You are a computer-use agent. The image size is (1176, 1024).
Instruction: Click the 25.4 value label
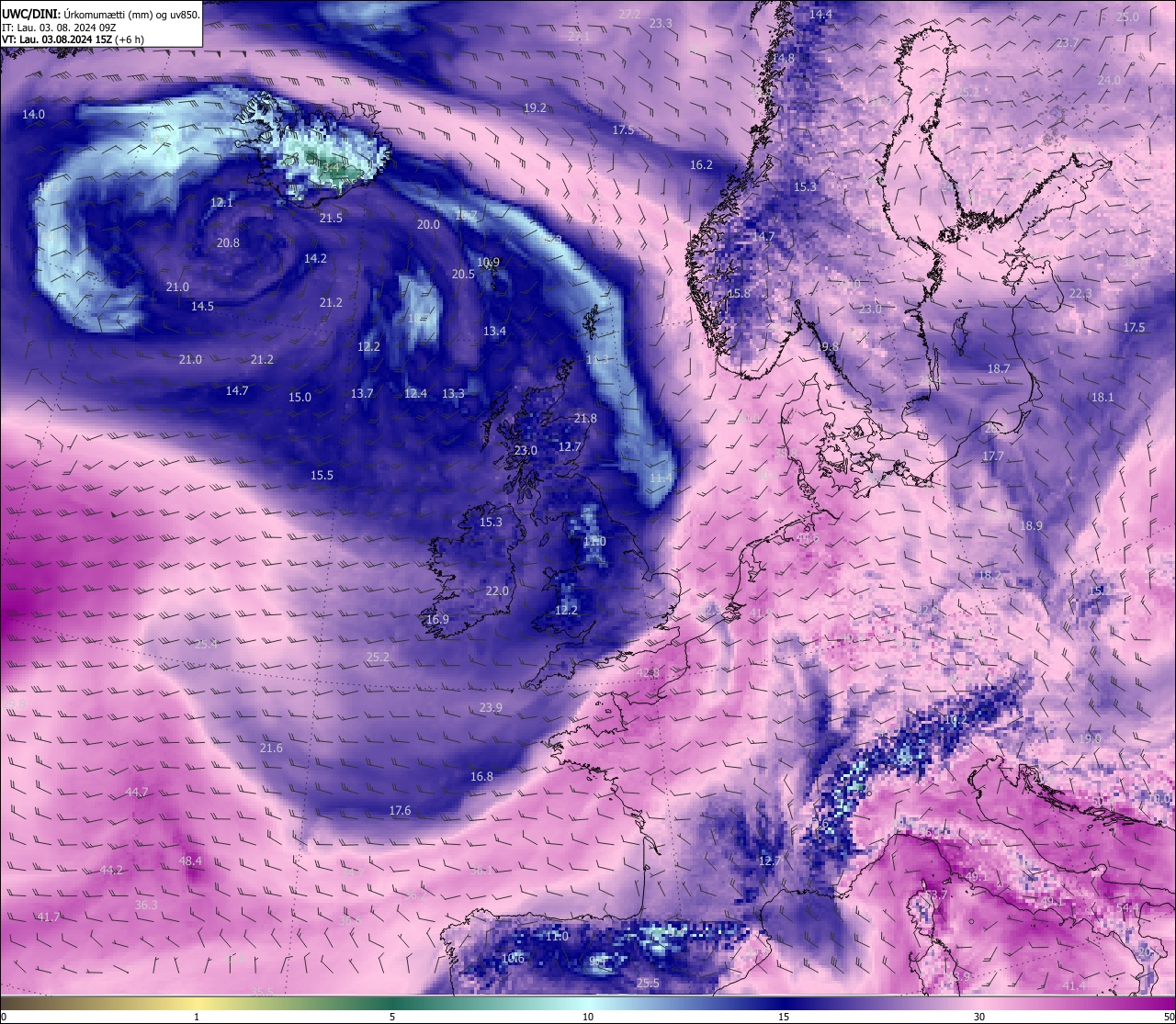click(x=206, y=644)
